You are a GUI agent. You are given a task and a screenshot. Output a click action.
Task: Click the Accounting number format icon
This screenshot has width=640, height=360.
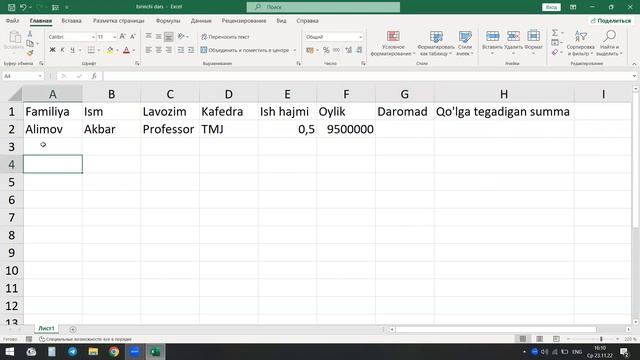click(310, 50)
